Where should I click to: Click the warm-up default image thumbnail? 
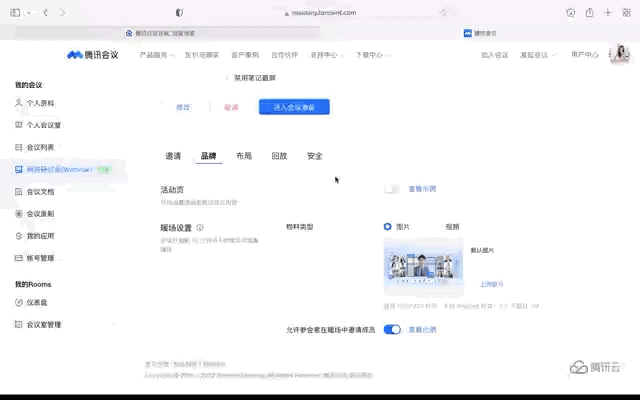pyautogui.click(x=423, y=267)
